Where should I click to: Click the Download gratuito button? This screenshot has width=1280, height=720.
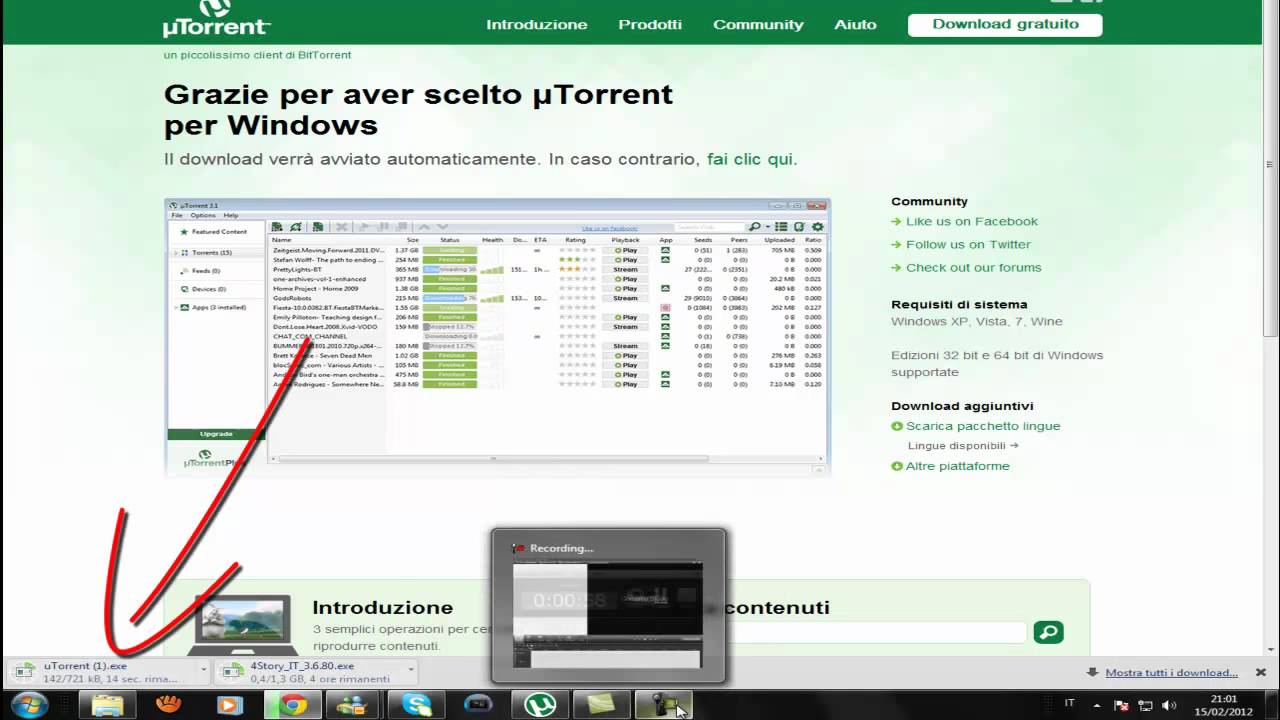[1005, 25]
